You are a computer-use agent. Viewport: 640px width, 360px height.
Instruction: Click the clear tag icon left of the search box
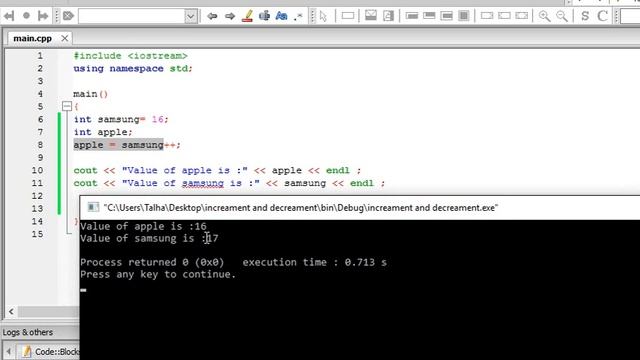point(68,16)
